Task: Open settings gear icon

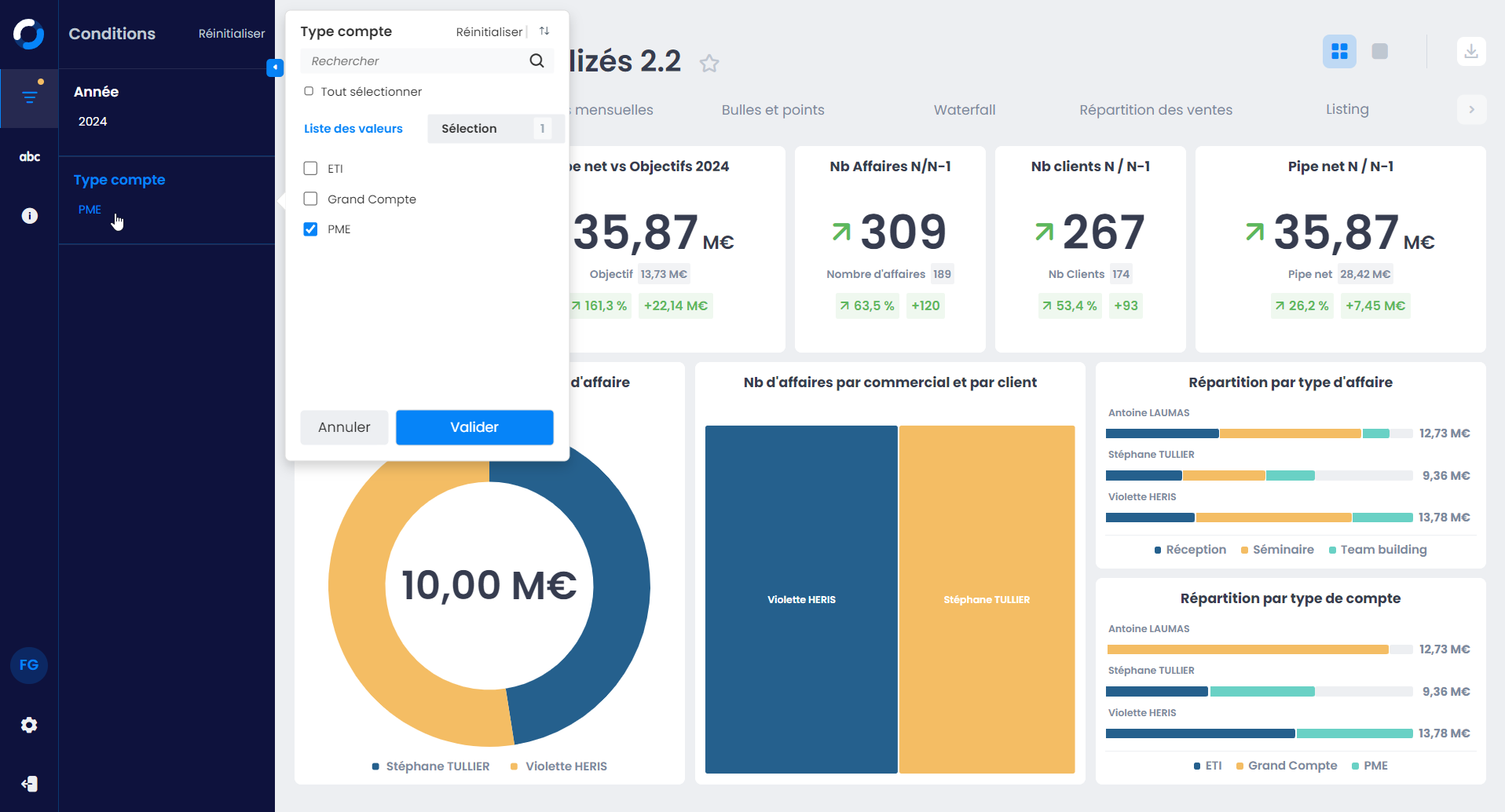Action: point(29,725)
